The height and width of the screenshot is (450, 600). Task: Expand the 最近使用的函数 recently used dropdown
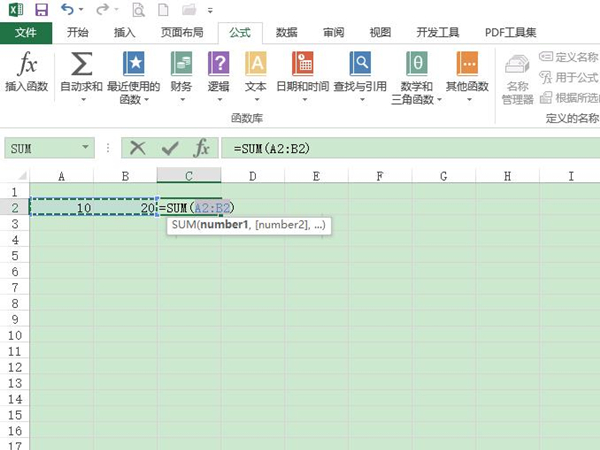tap(133, 99)
